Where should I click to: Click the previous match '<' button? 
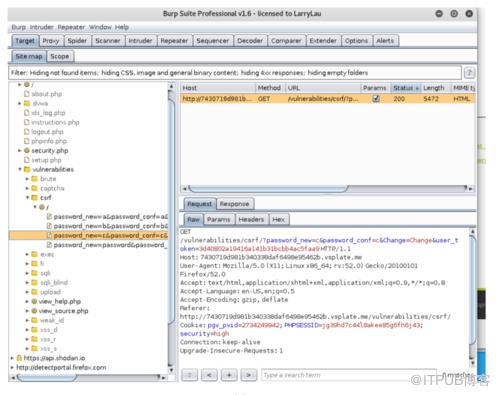[209, 375]
